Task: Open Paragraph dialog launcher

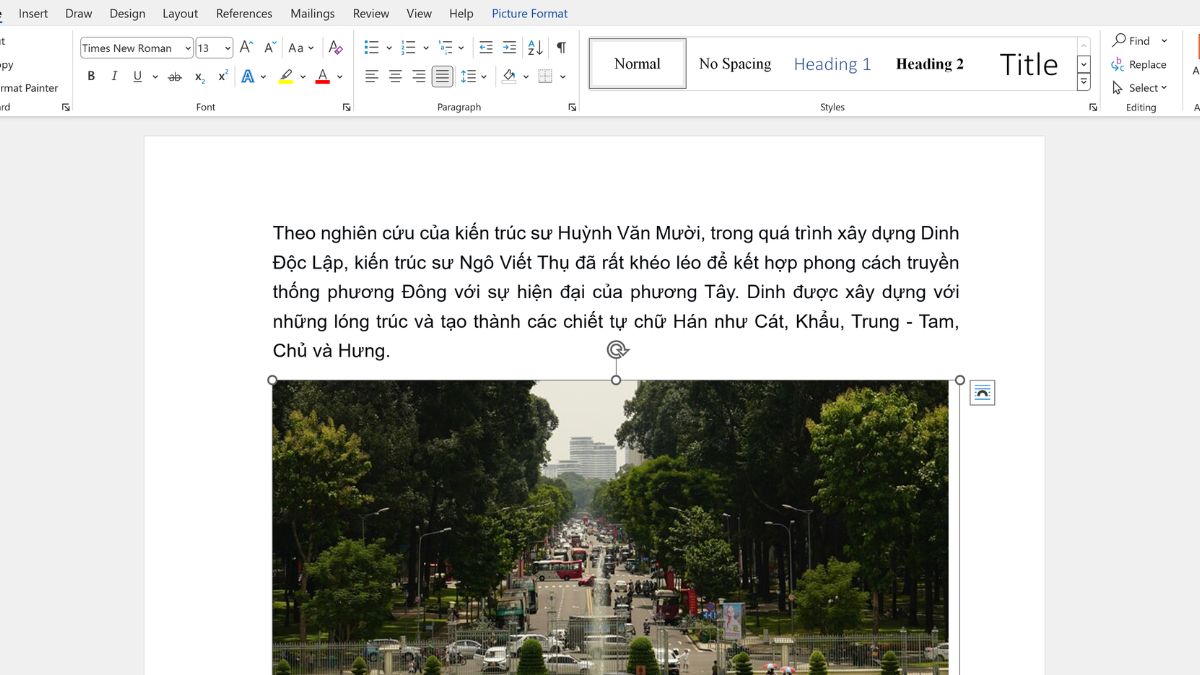Action: click(572, 107)
